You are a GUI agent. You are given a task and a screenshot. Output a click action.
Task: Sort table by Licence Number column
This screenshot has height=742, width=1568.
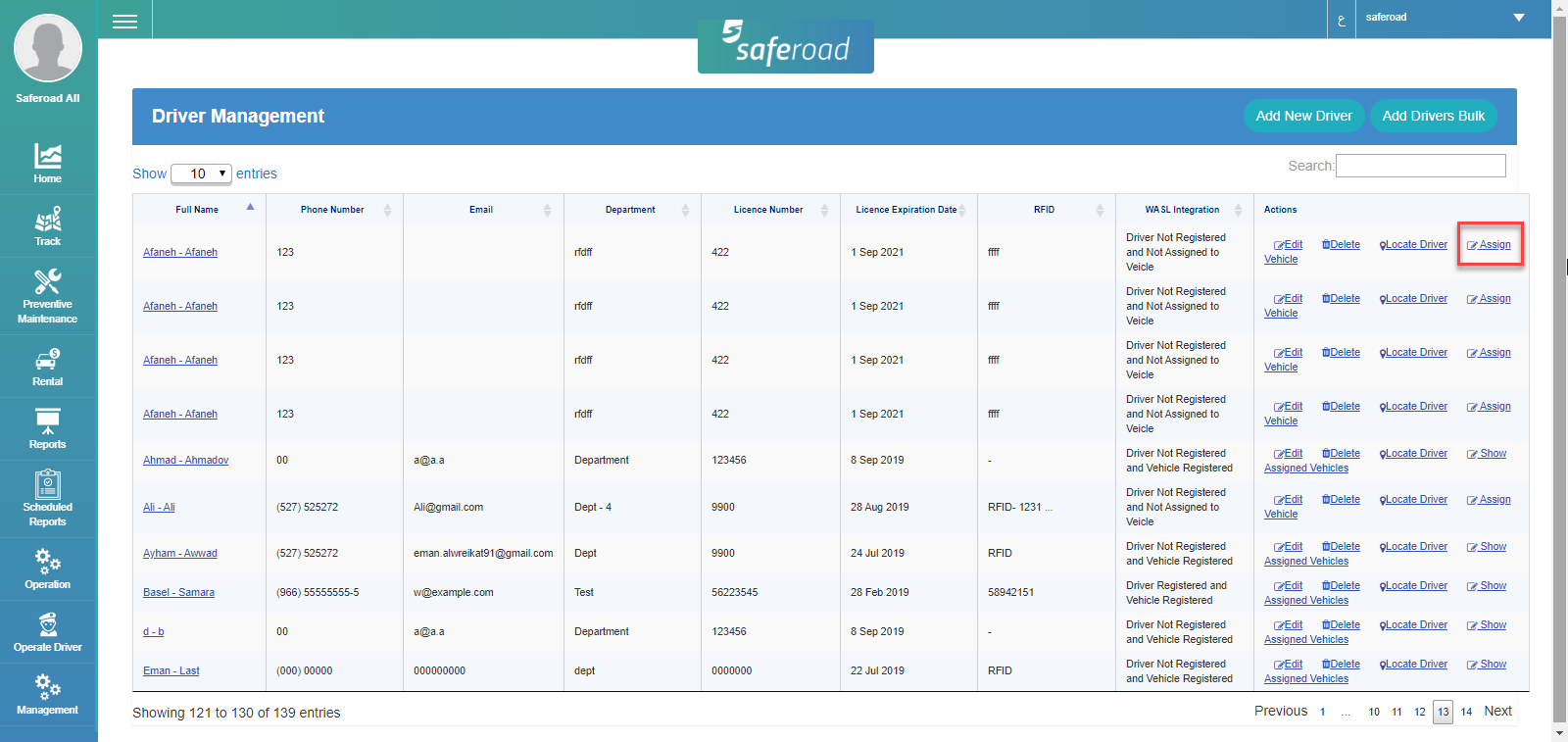click(x=770, y=209)
